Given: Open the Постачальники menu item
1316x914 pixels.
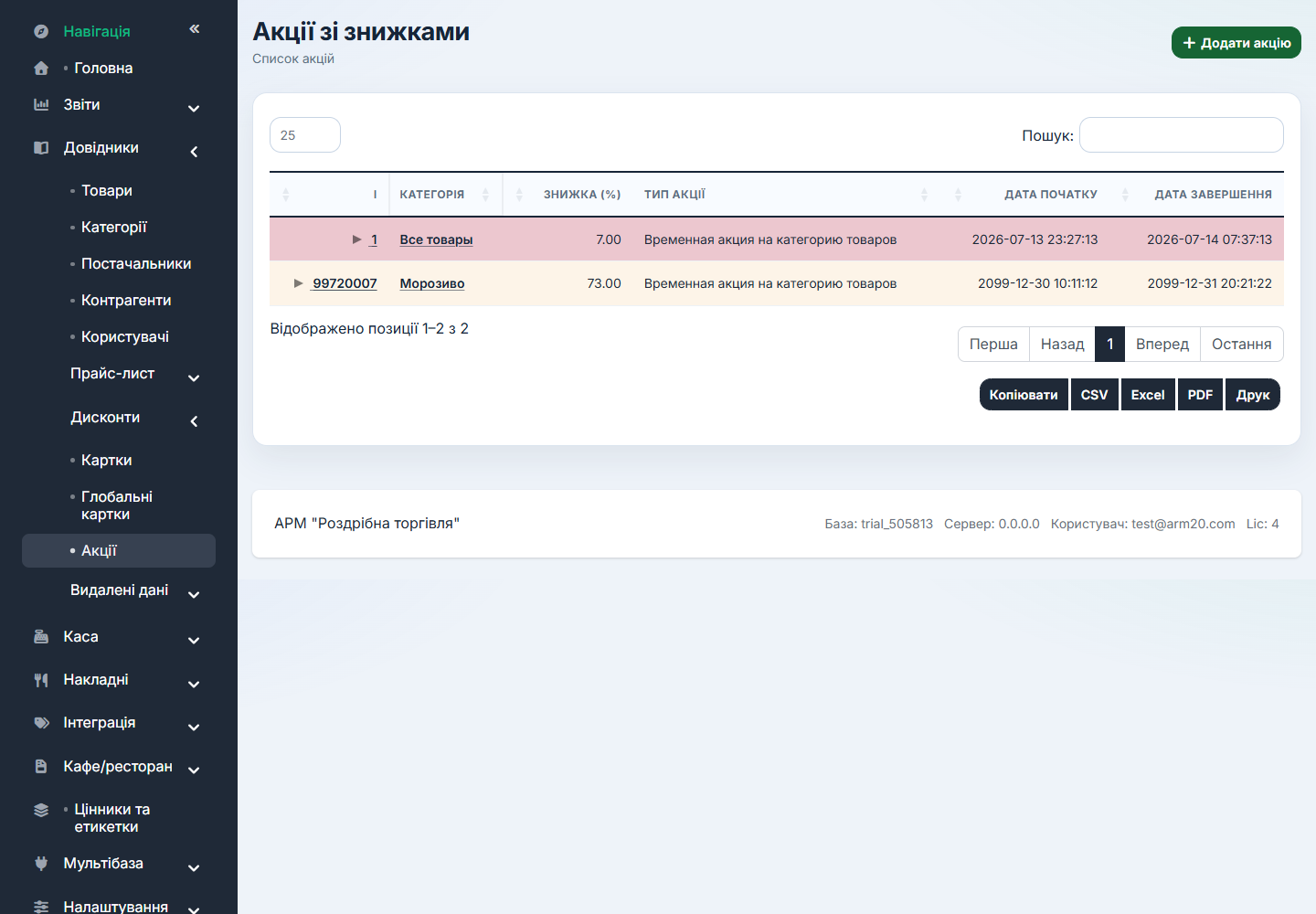Looking at the screenshot, I should tap(136, 263).
